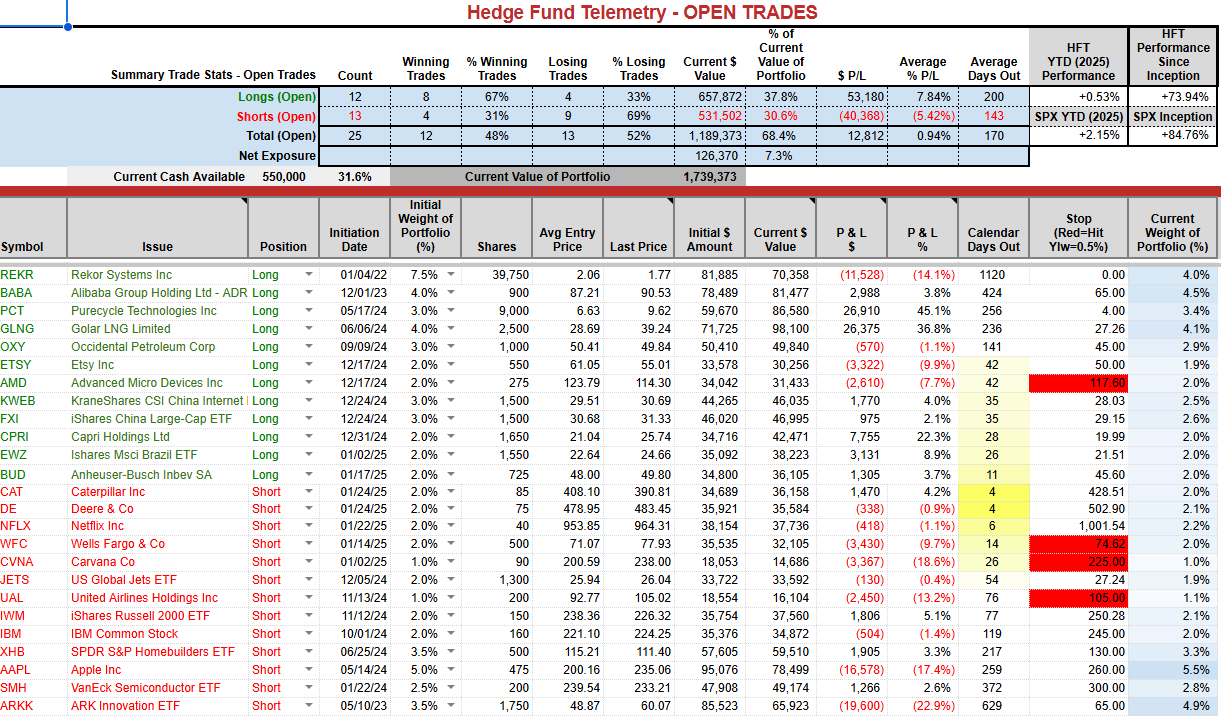Click the SPDR S&P Homebuilders ETF cell
Screen dimensions: 1221x719
coord(157,652)
